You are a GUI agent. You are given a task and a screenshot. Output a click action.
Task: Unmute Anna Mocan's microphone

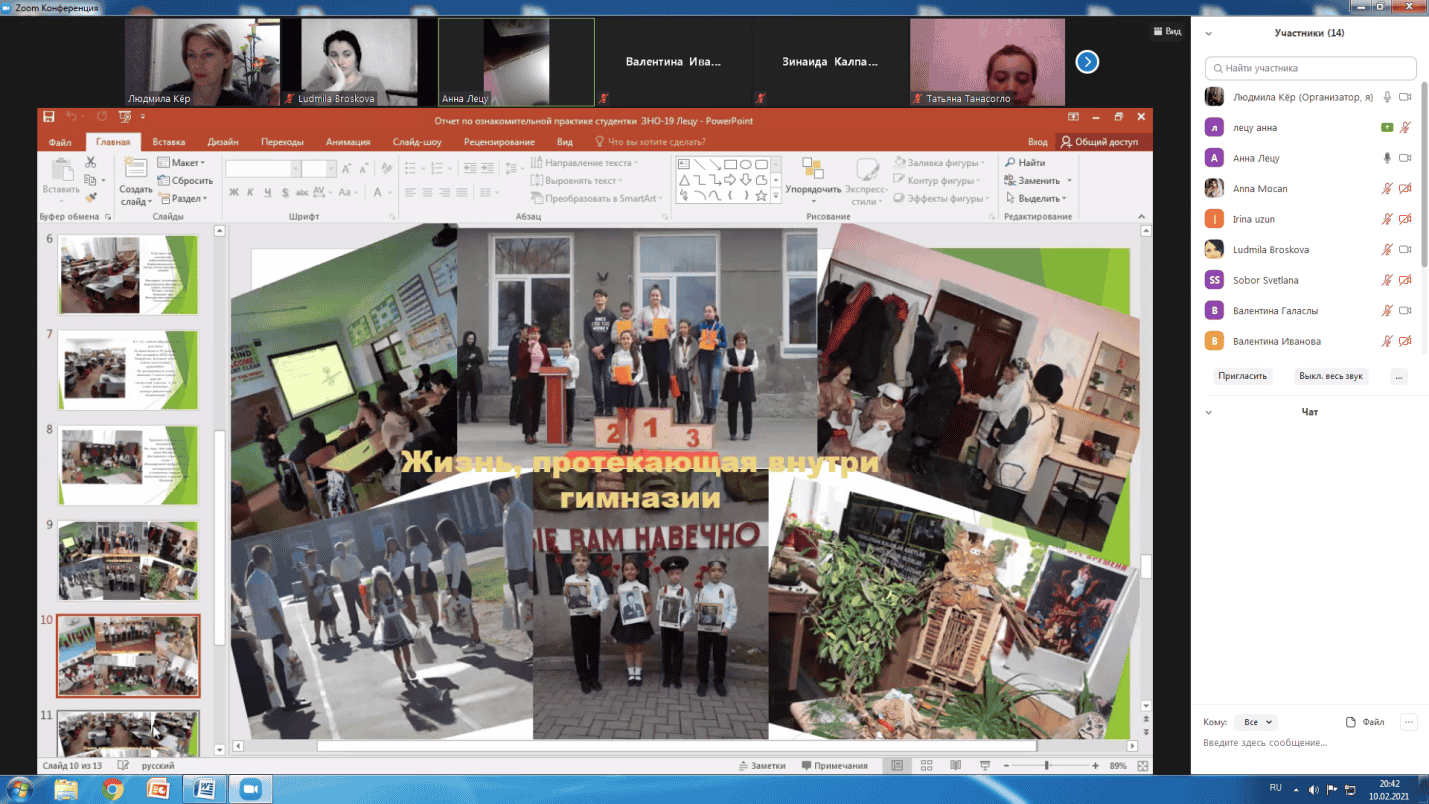1387,189
